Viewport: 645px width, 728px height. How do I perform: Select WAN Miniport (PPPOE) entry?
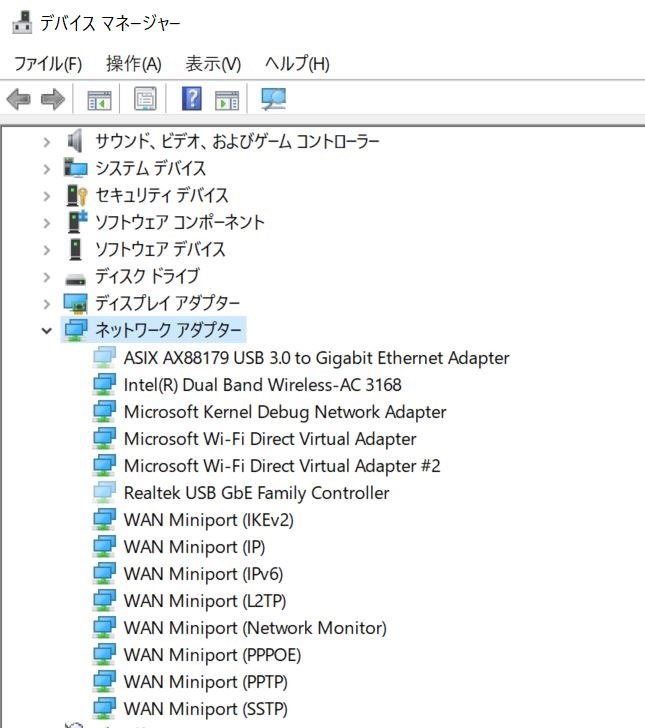[213, 655]
